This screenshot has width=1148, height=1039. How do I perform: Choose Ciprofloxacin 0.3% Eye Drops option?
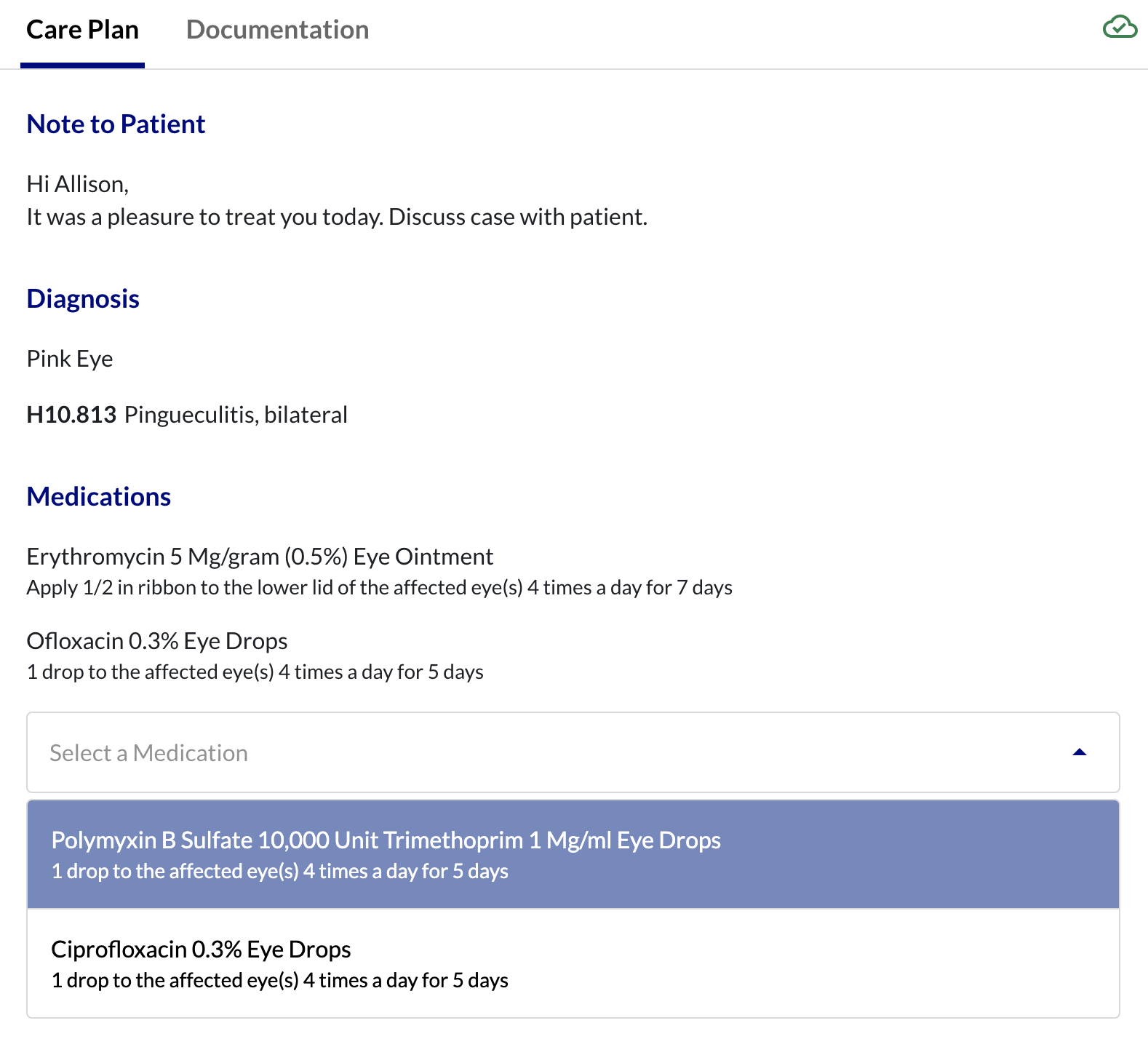click(x=573, y=963)
